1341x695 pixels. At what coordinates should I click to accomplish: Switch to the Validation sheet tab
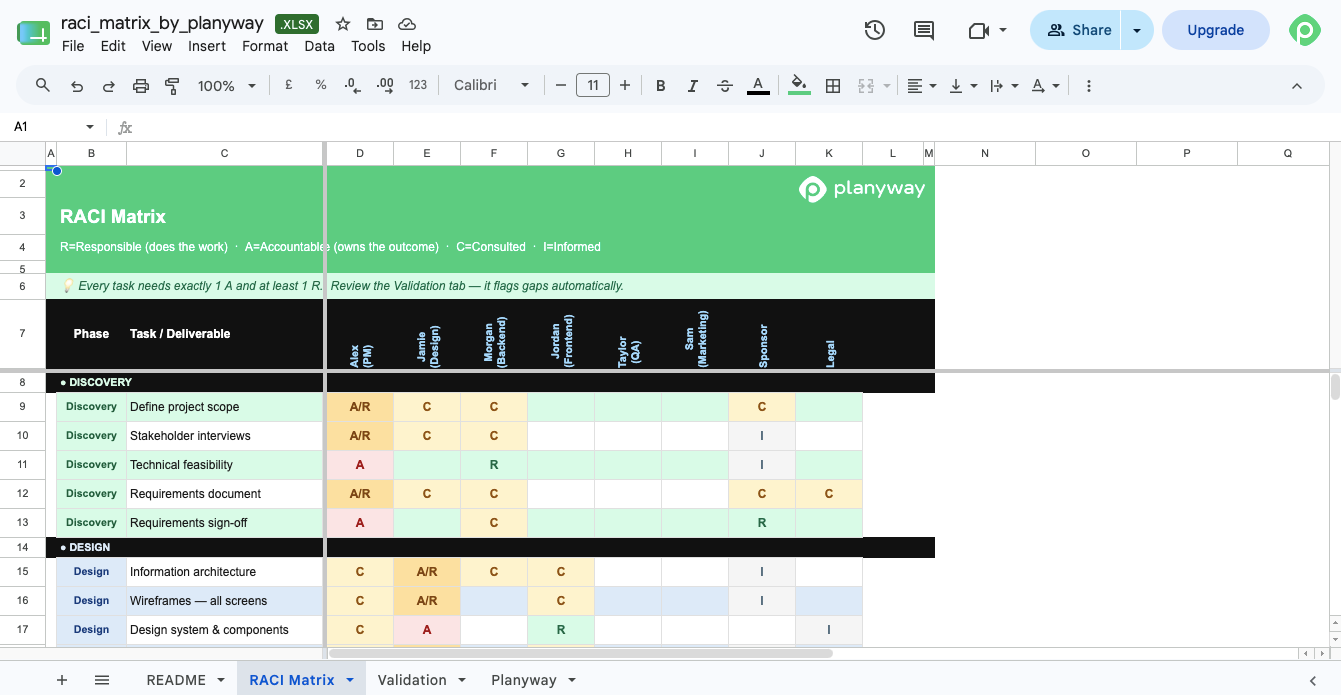[412, 680]
